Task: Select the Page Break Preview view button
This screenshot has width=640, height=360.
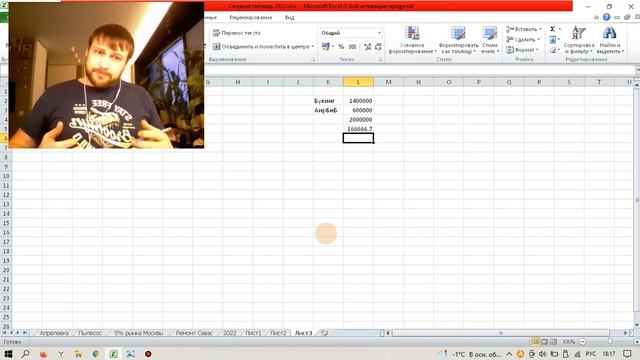Action: 553,342
